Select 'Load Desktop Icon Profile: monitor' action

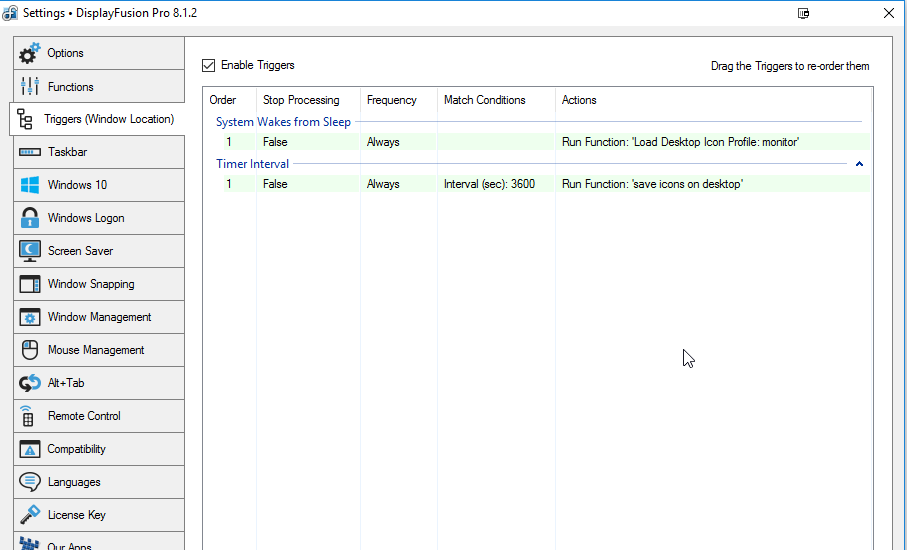tap(680, 142)
